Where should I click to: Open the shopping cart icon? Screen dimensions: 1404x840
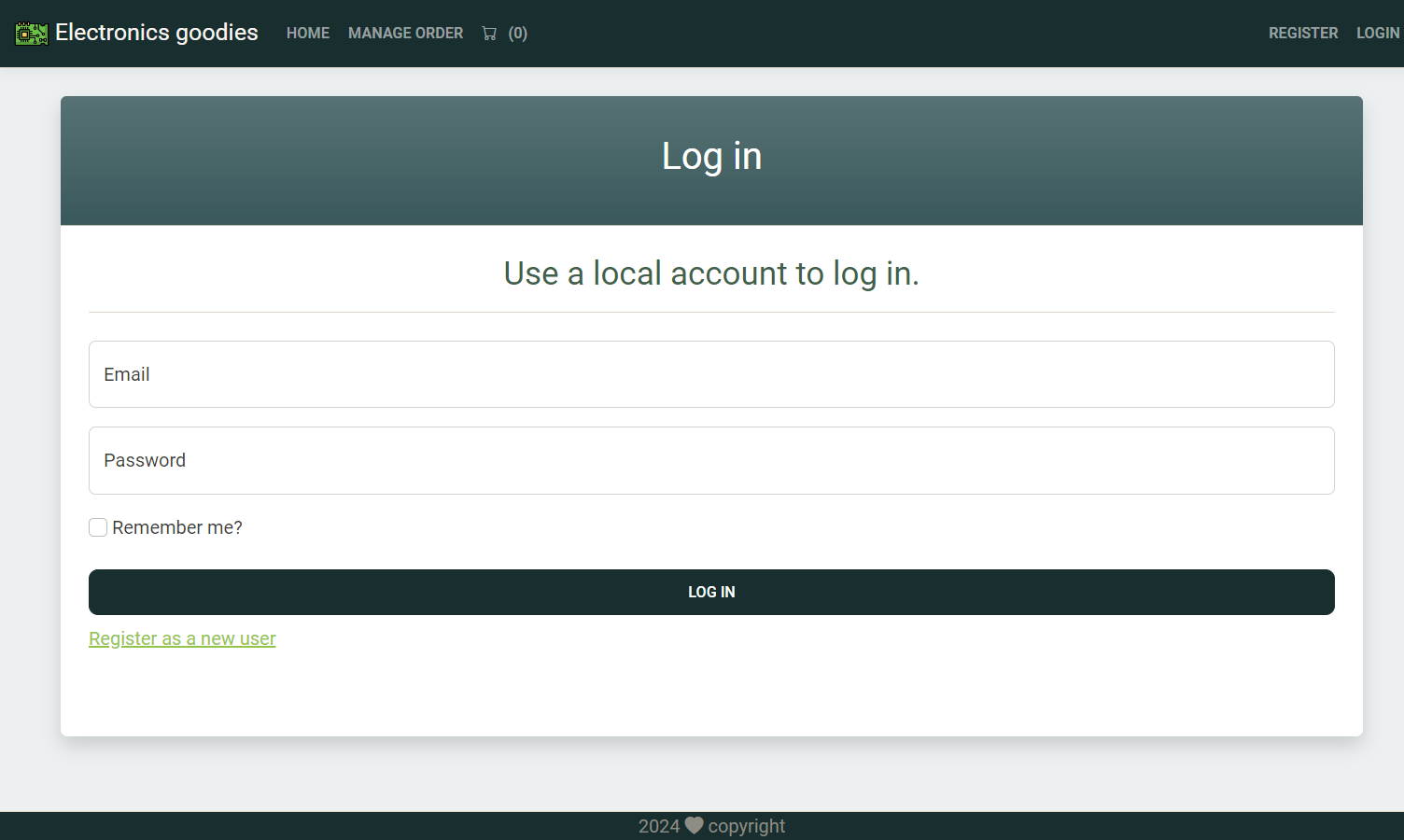(x=489, y=34)
